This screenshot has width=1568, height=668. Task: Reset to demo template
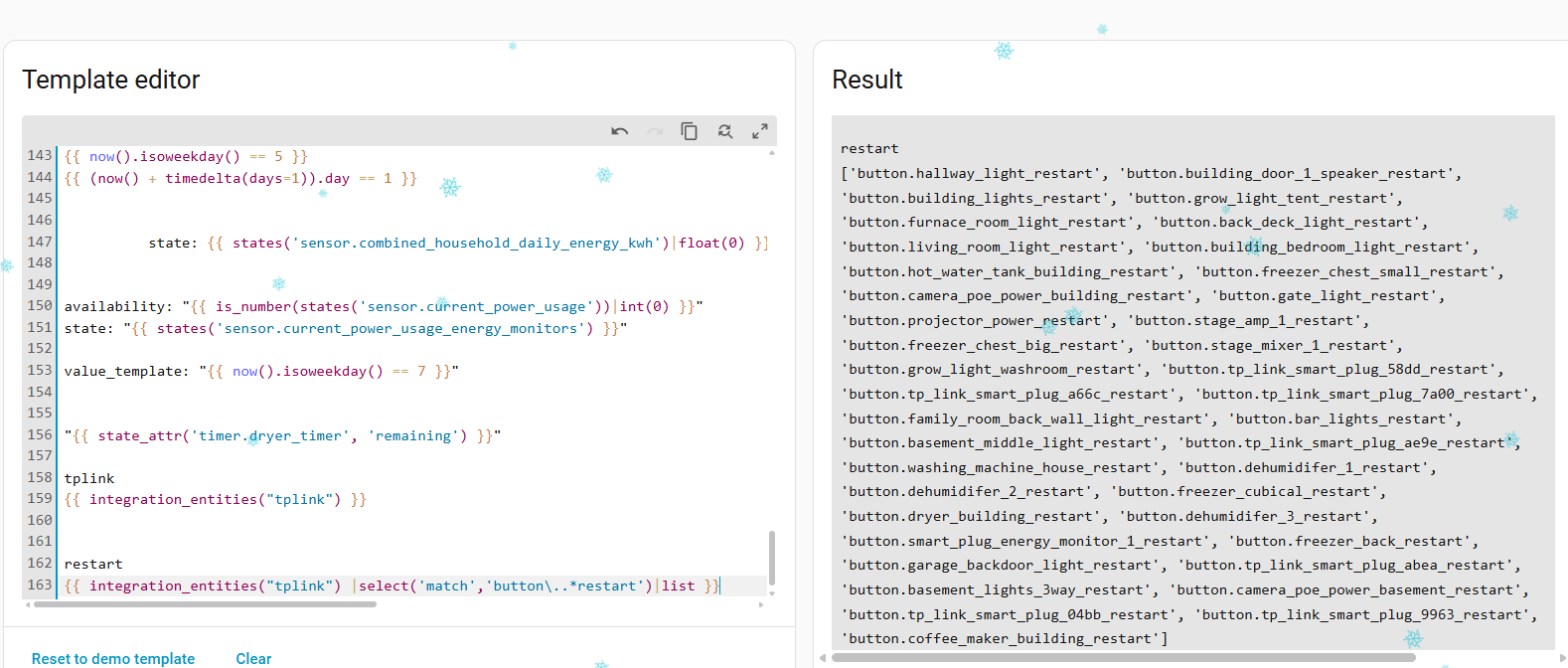113,659
